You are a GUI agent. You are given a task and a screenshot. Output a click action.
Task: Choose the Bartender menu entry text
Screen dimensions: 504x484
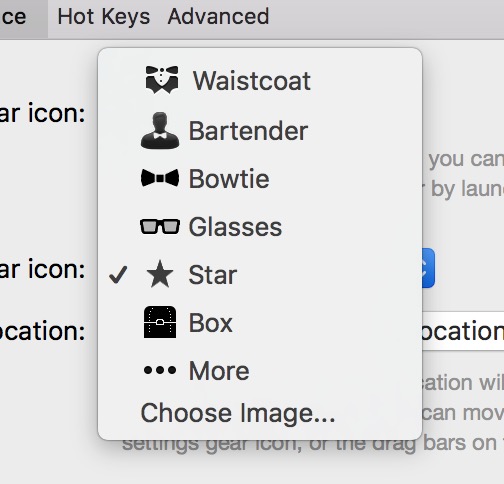tap(248, 131)
